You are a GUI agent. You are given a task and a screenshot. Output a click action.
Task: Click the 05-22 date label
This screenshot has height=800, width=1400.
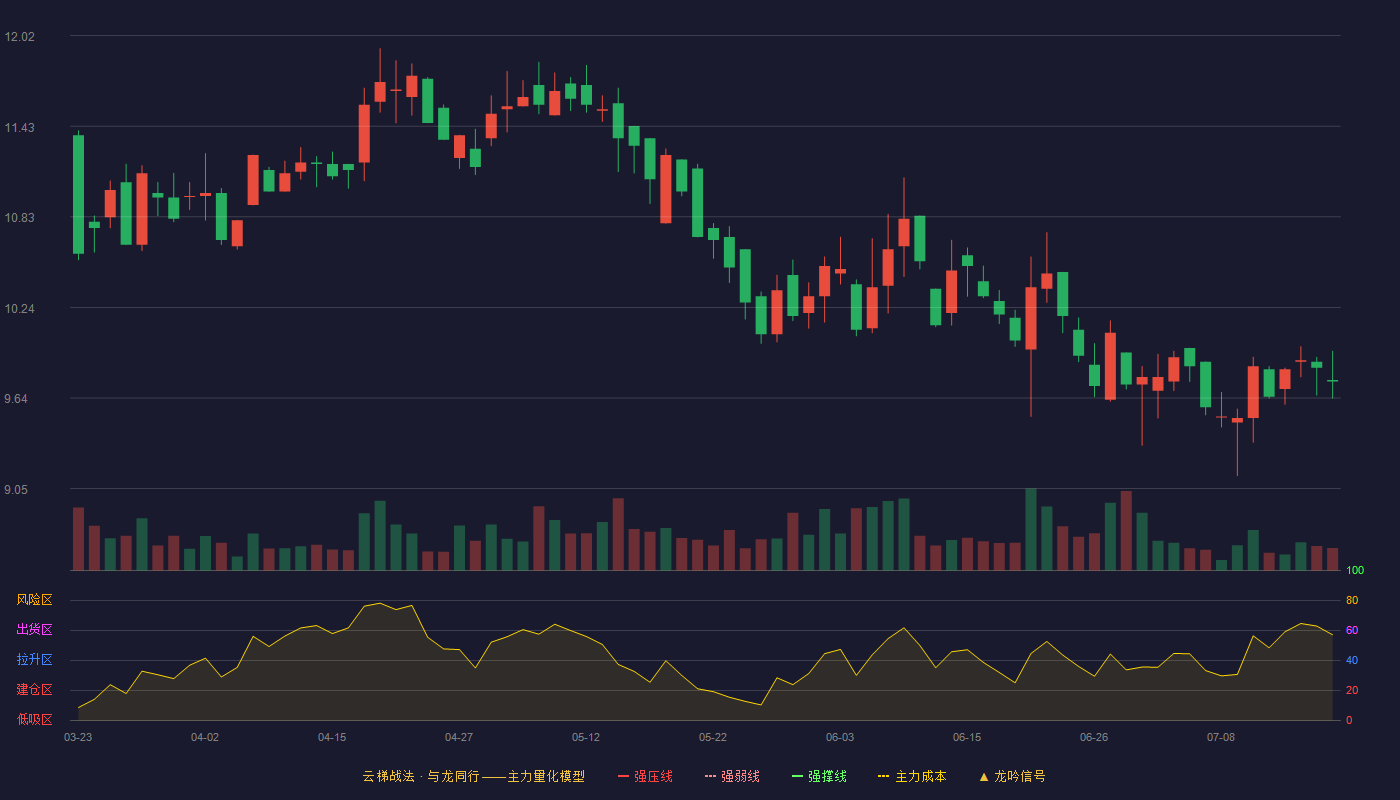click(713, 737)
